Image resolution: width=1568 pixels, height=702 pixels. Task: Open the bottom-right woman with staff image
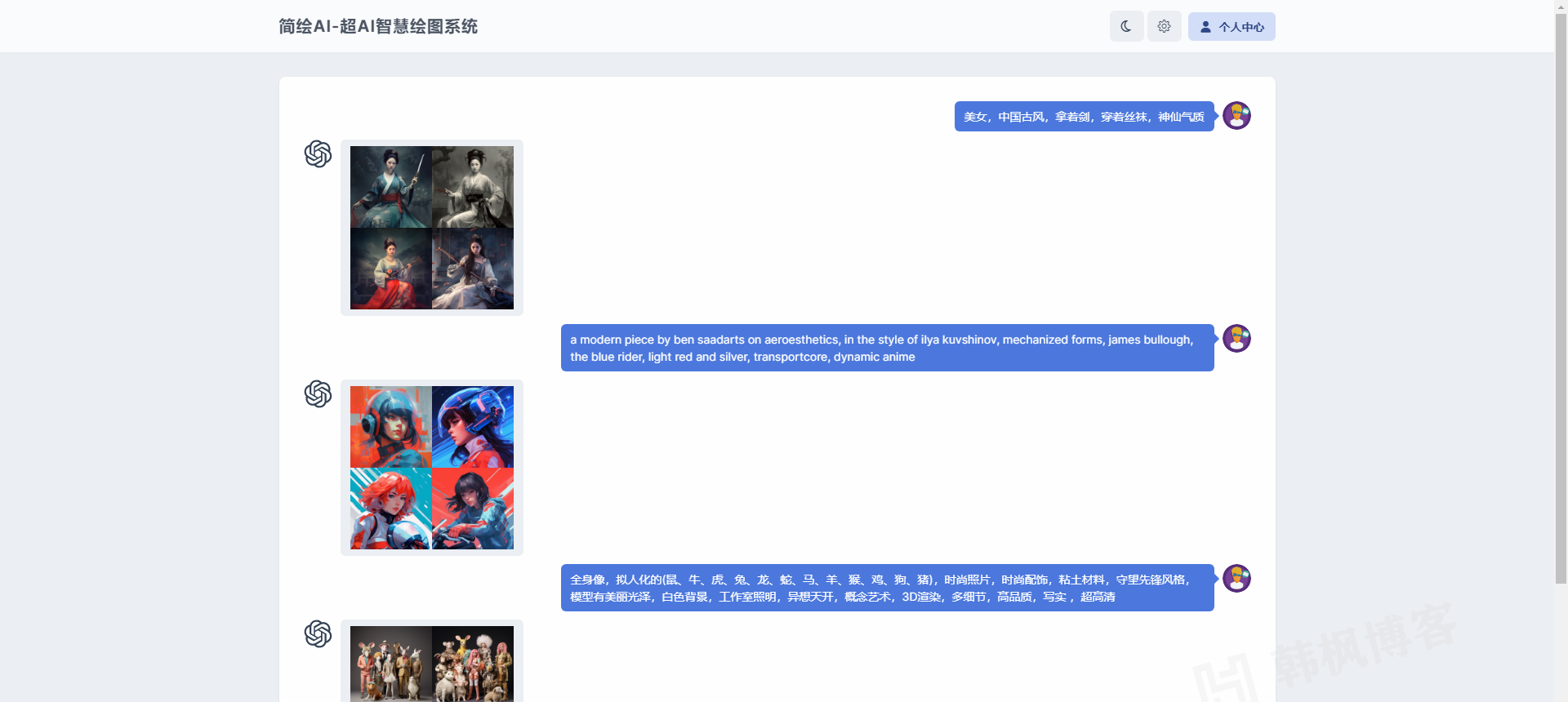click(473, 269)
